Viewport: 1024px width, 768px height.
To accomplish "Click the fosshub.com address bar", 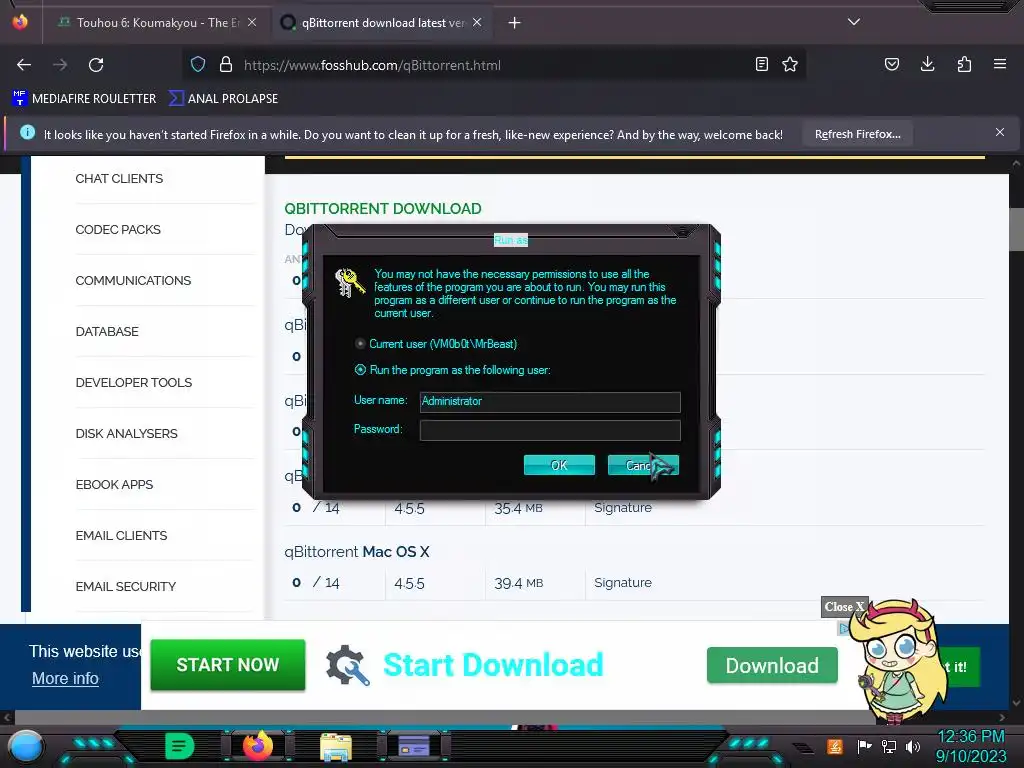I will coord(493,65).
